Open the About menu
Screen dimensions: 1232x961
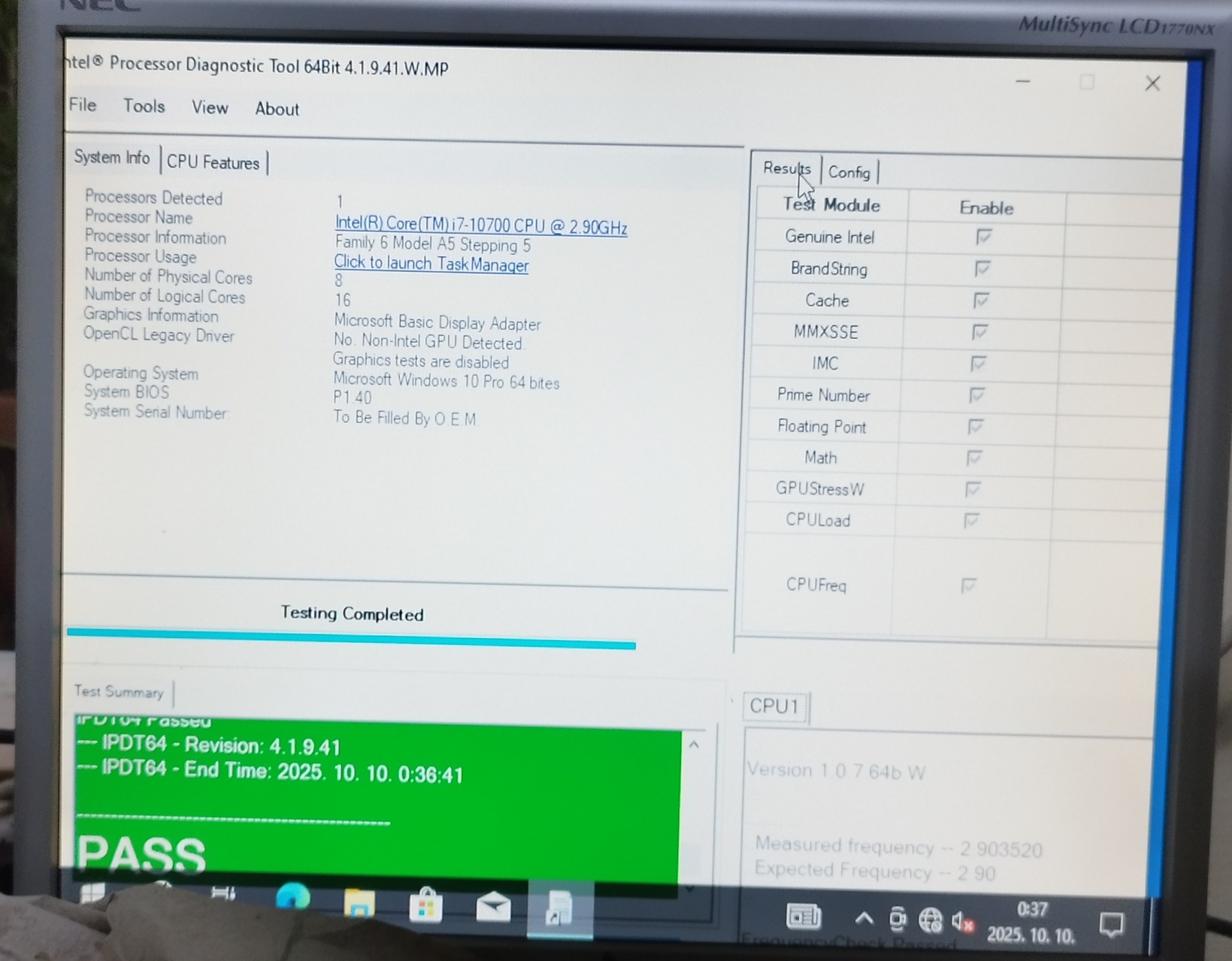point(277,109)
